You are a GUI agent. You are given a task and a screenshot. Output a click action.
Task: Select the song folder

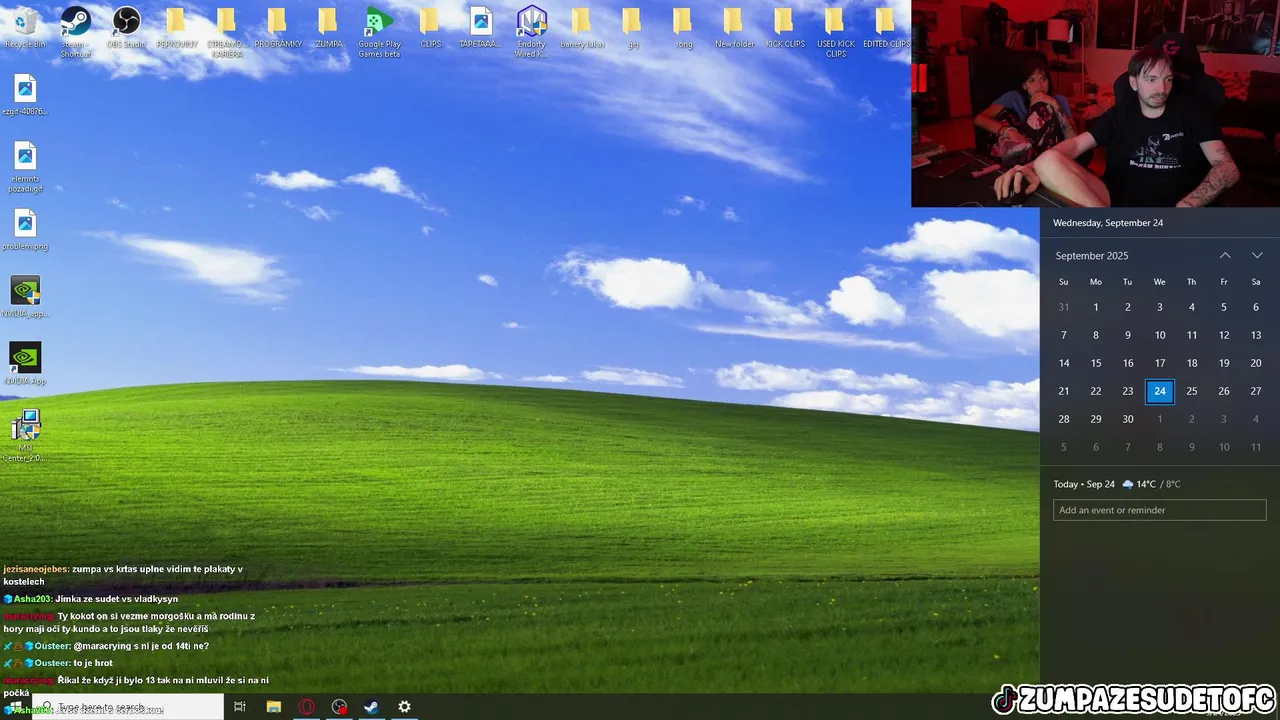683,28
